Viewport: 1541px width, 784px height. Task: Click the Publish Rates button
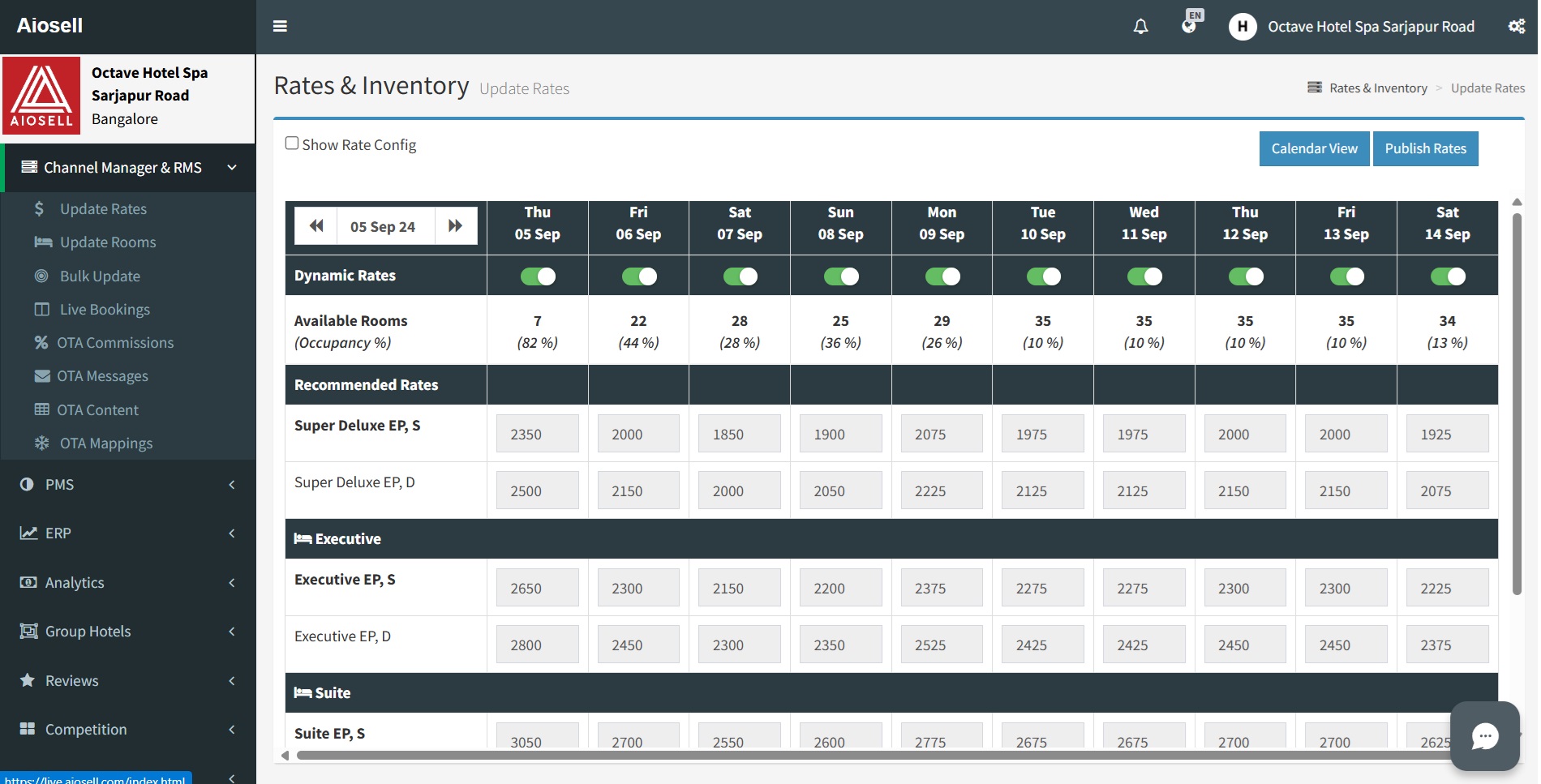(x=1425, y=149)
